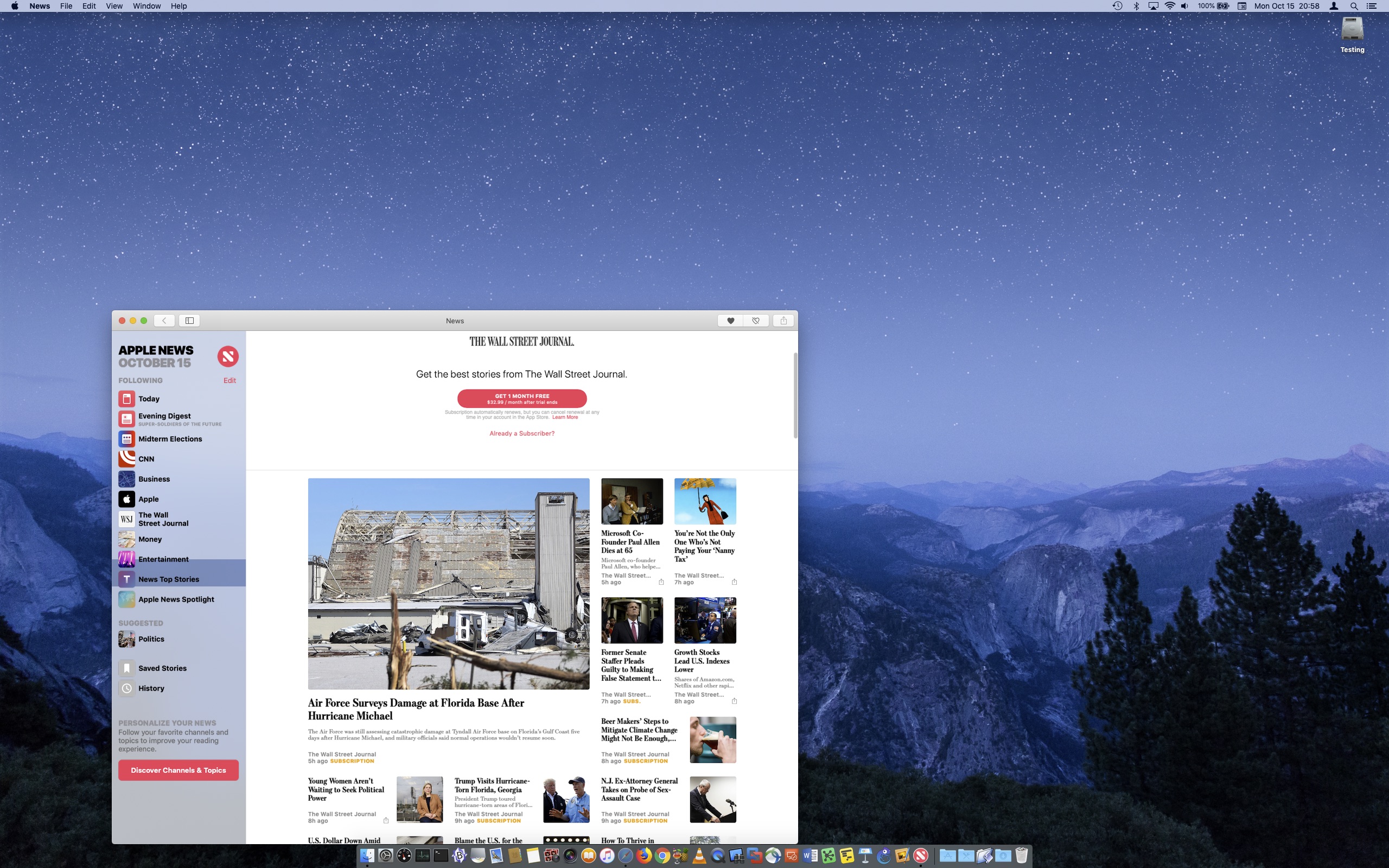Screen dimensions: 1389x868
Task: Open Air Force hurricane damage photo story
Action: point(448,583)
